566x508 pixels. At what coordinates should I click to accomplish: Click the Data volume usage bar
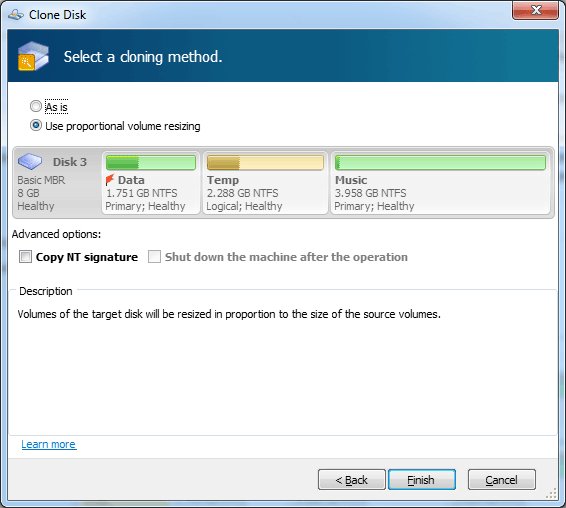coord(151,162)
